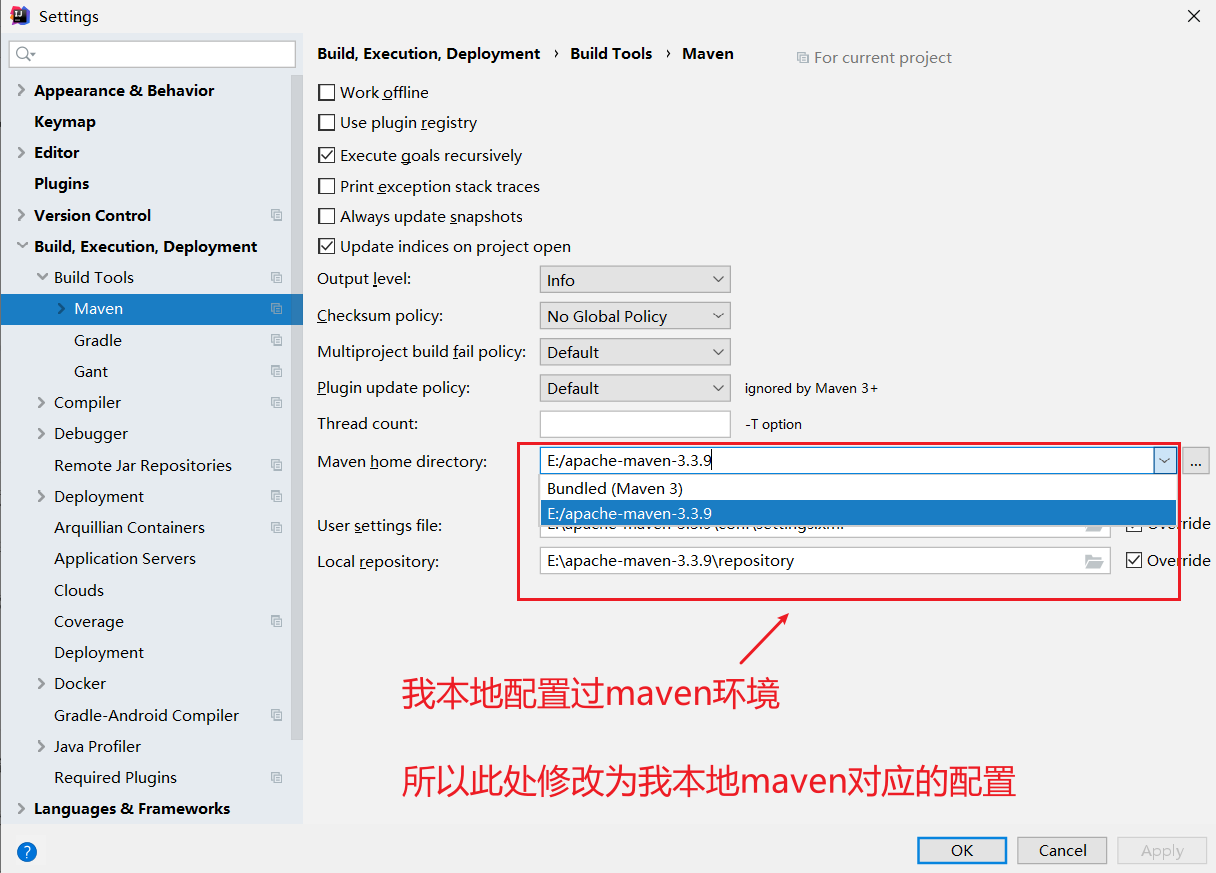This screenshot has width=1216, height=873.
Task: Select E:/apache-maven-3.3.9 in the dropdown list
Action: 858,513
